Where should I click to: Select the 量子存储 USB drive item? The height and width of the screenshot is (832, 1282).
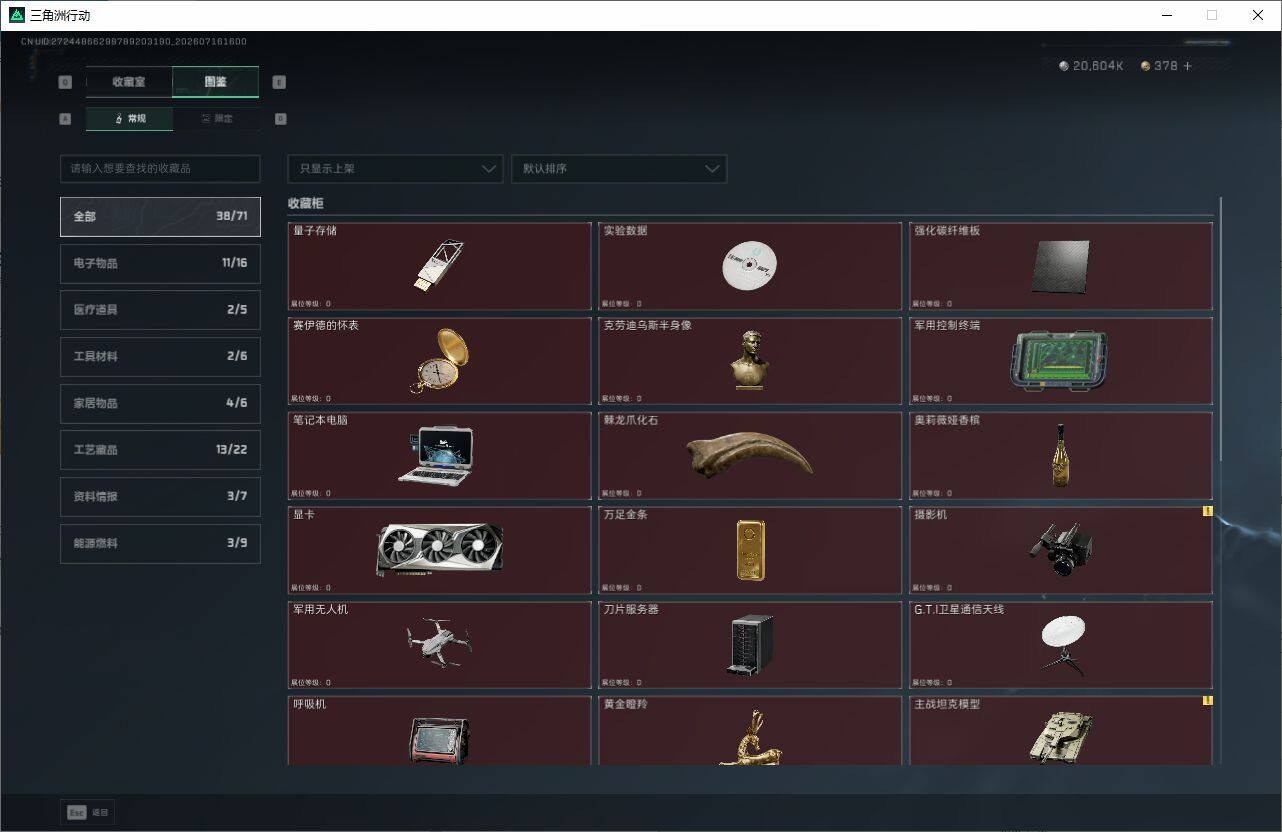(x=440, y=266)
